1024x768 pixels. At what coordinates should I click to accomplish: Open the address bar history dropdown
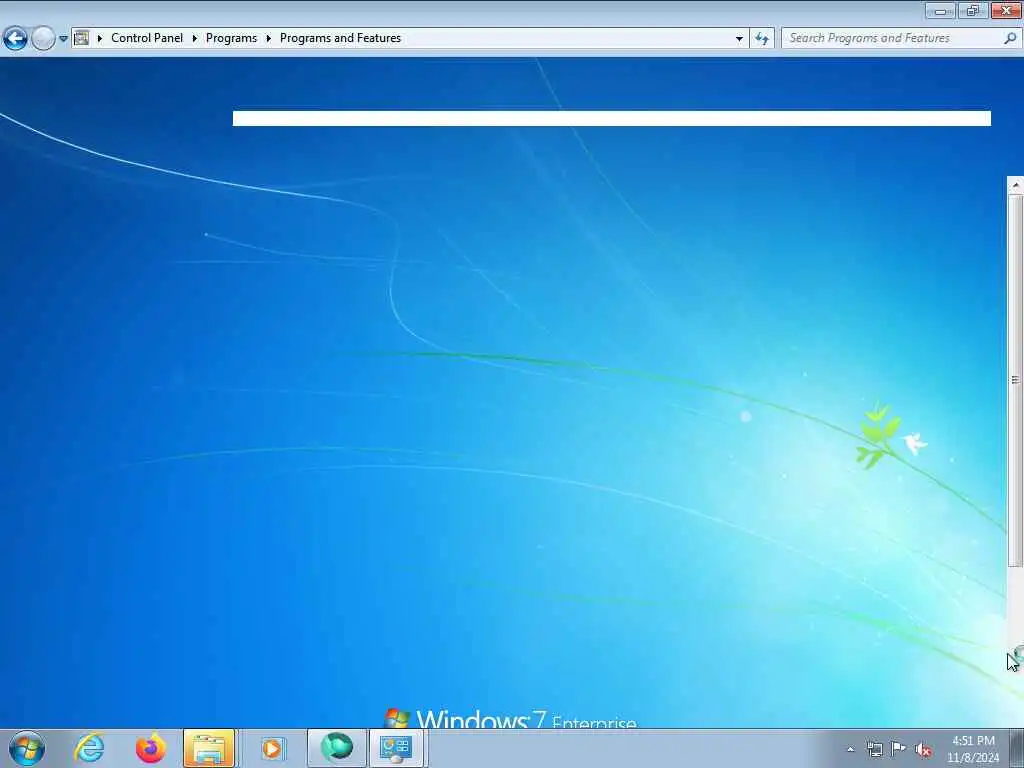coord(739,39)
